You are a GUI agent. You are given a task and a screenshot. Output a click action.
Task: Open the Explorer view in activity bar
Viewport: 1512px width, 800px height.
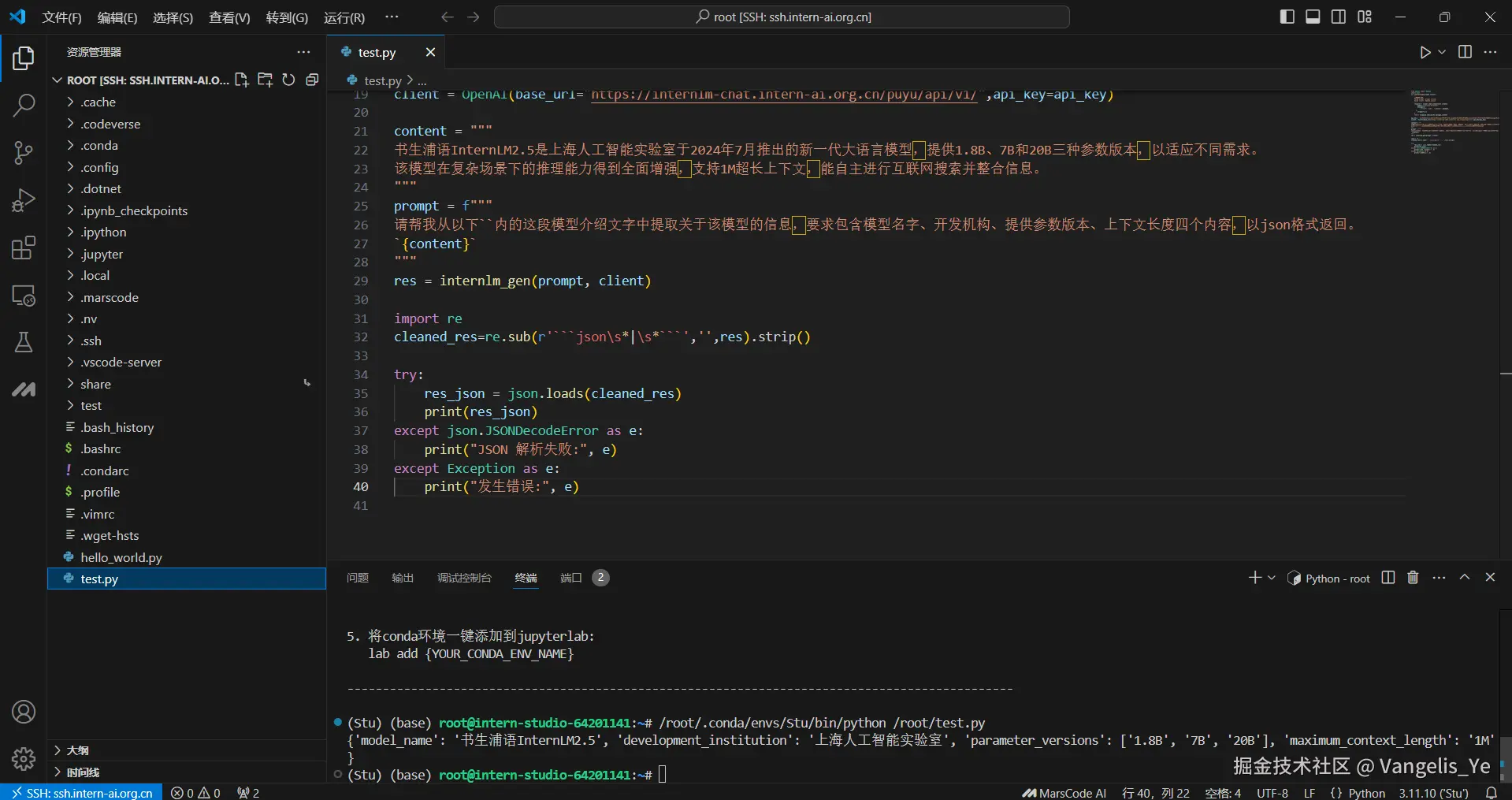(x=24, y=58)
